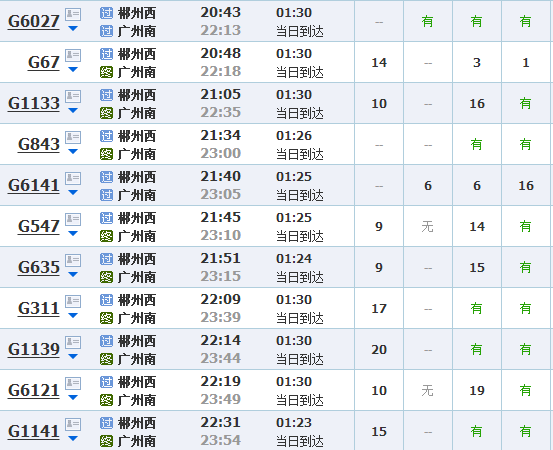
Task: Click the 19 seats cell for G6121
Action: point(477,390)
